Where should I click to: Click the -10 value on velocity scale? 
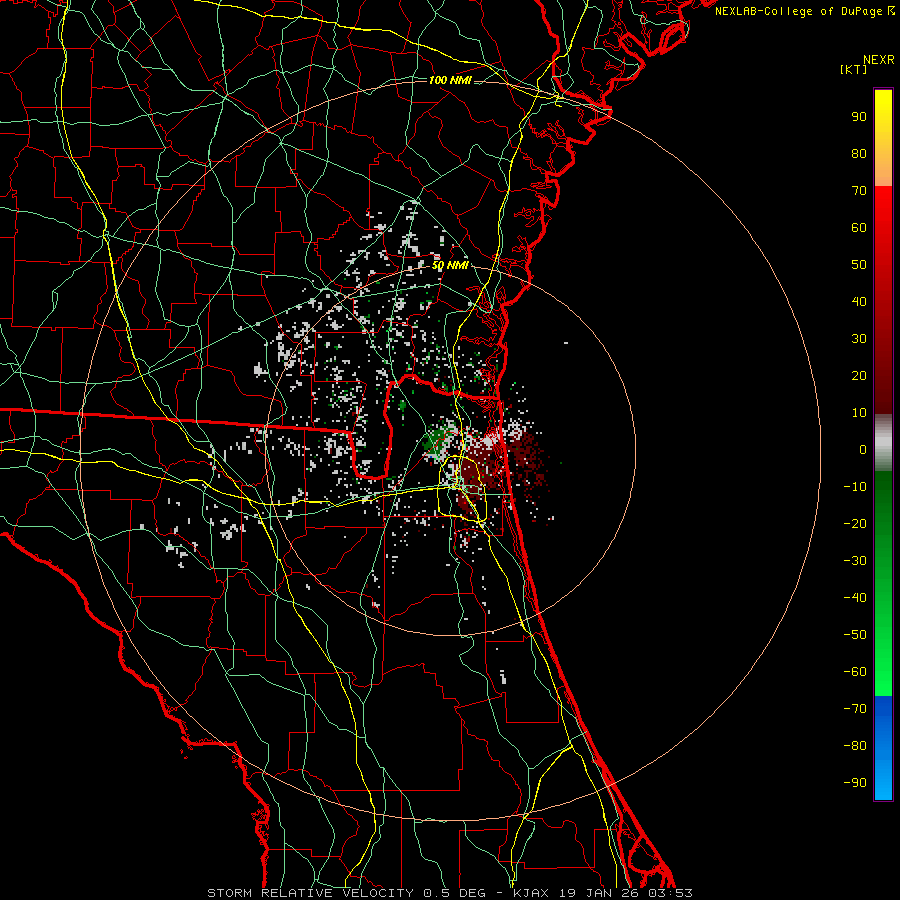855,487
